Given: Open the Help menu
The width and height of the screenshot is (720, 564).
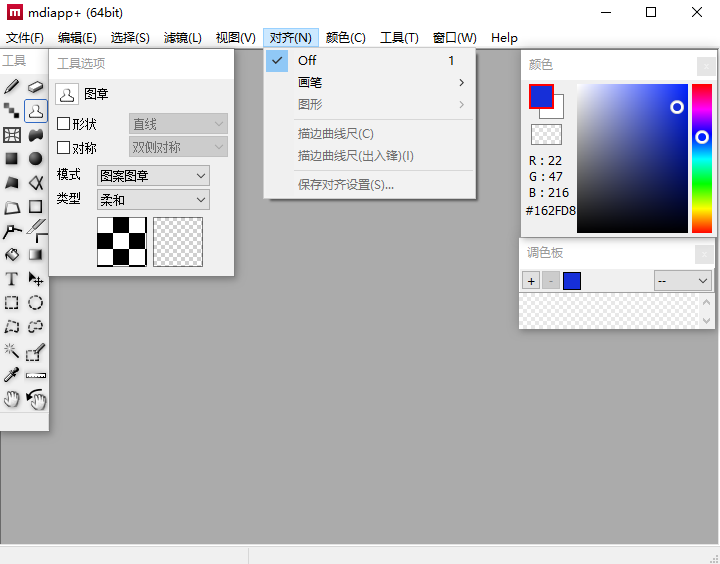Looking at the screenshot, I should pos(504,38).
